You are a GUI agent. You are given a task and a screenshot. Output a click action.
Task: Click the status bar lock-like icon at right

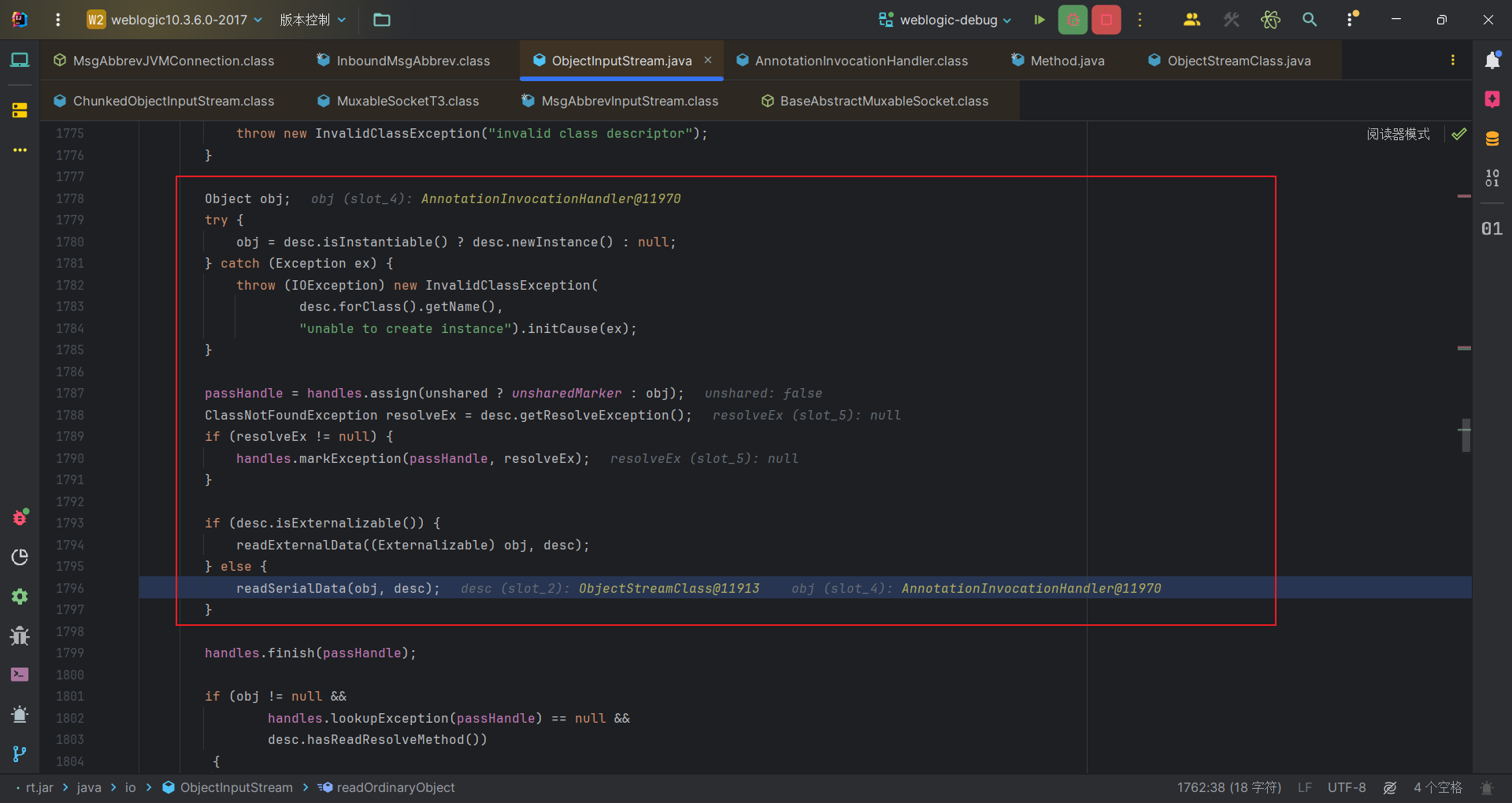(1487, 787)
